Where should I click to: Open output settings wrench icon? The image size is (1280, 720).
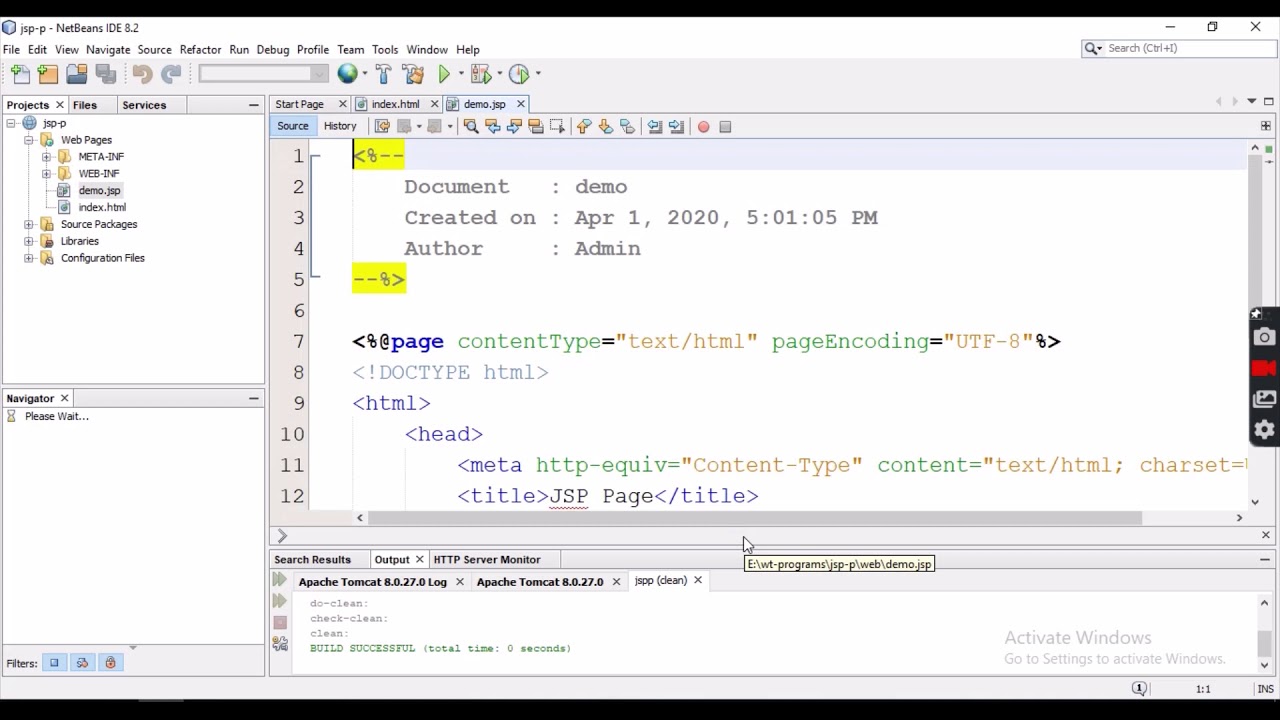[280, 644]
